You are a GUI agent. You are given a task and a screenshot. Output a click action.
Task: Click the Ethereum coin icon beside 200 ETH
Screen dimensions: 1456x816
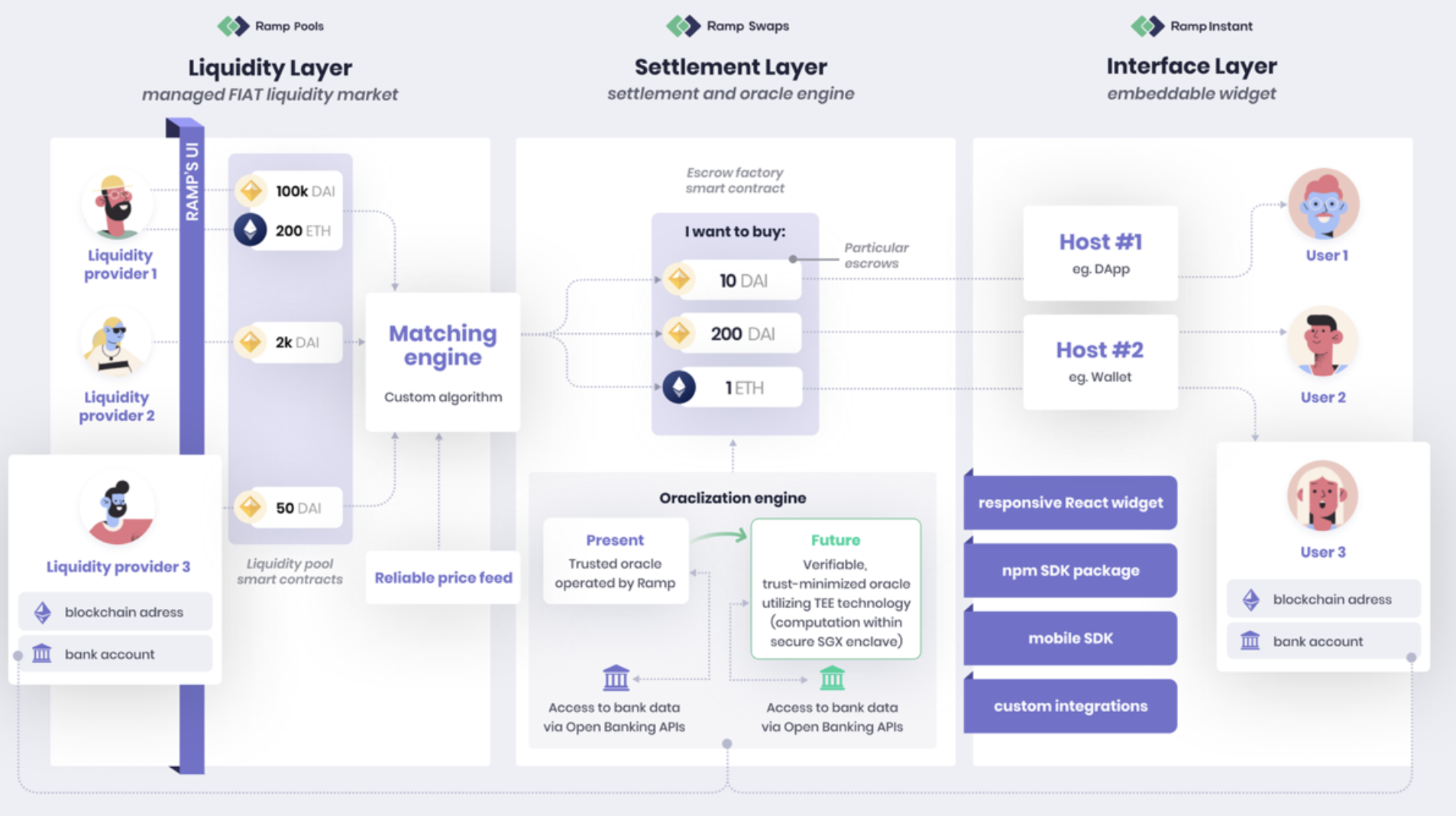tap(251, 230)
